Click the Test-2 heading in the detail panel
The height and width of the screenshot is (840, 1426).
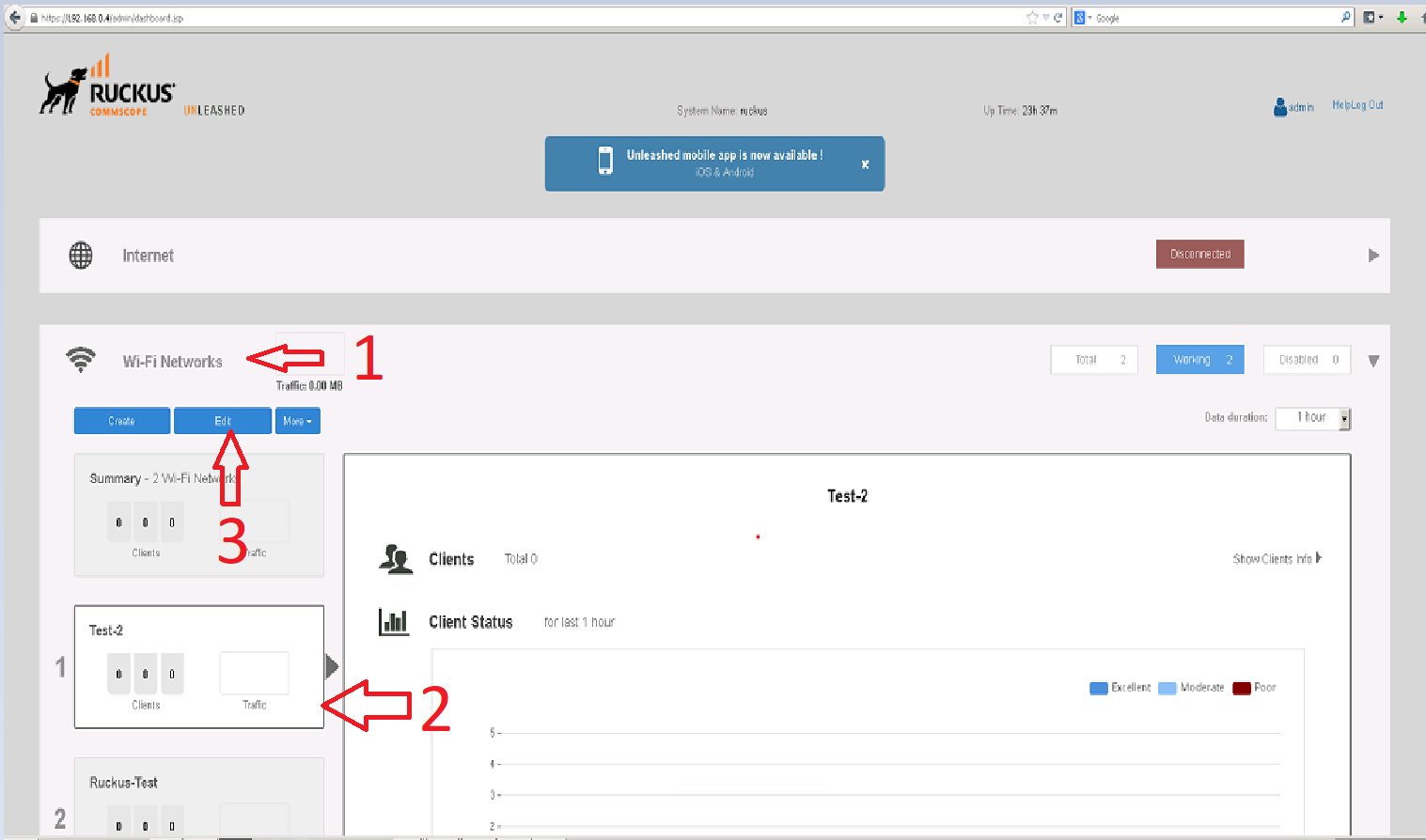pyautogui.click(x=847, y=496)
